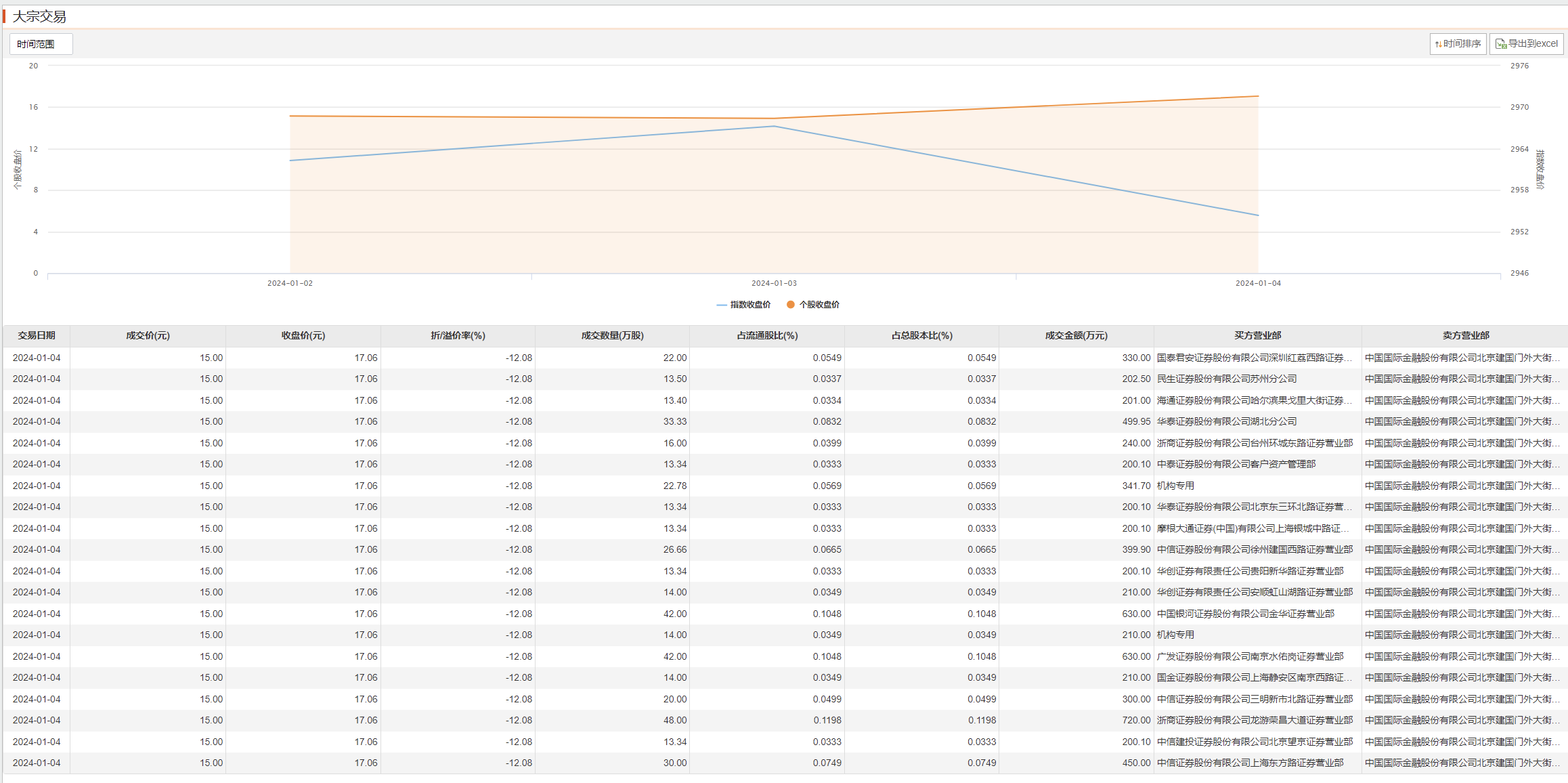Sort by 成交数量(万股) column header
Viewport: 1568px width, 783px height.
pos(612,336)
